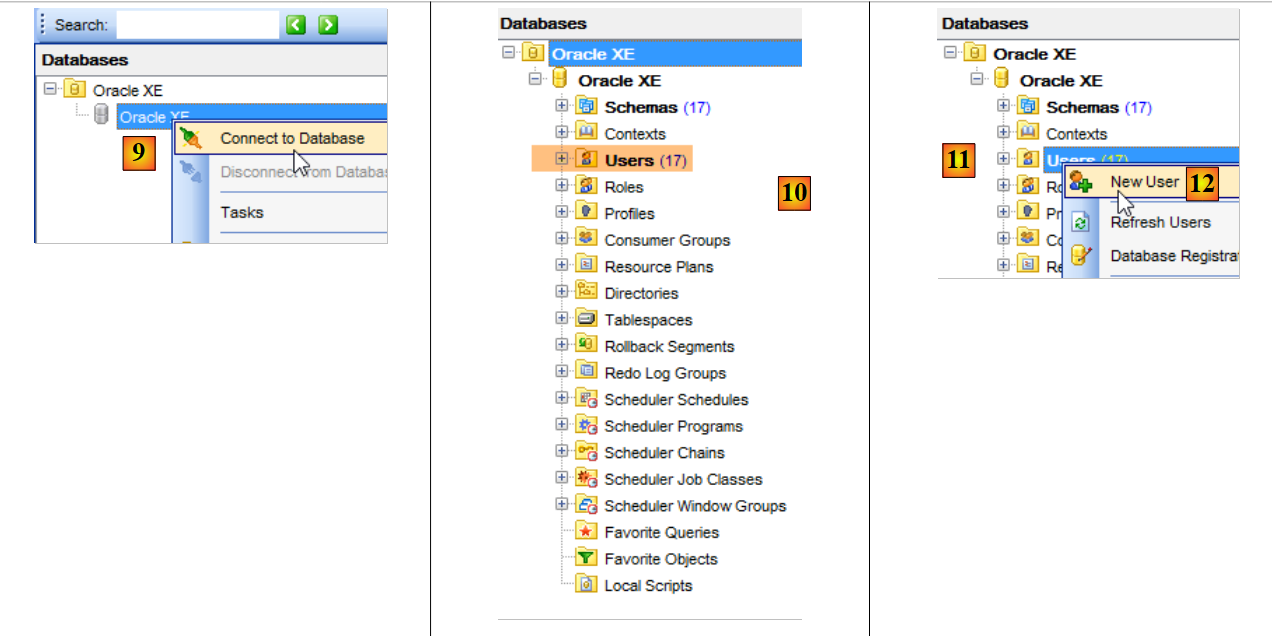
Task: Select the Scheduler Window Groups item
Action: point(695,506)
